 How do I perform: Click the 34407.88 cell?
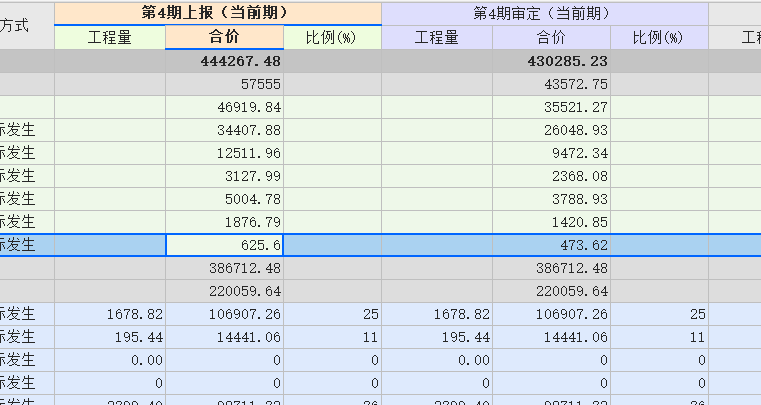tap(224, 130)
